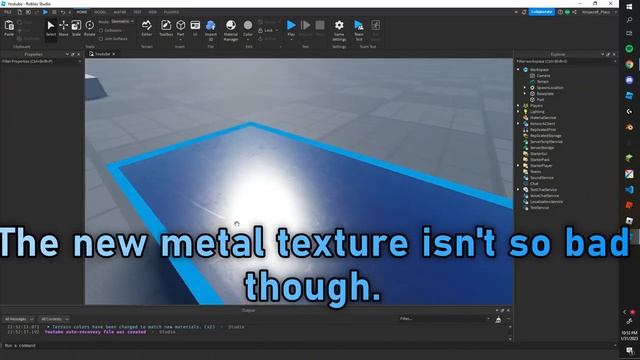Viewport: 640px width, 360px height.
Task: Switch to the AVATAR ribbon tab
Action: pos(120,12)
